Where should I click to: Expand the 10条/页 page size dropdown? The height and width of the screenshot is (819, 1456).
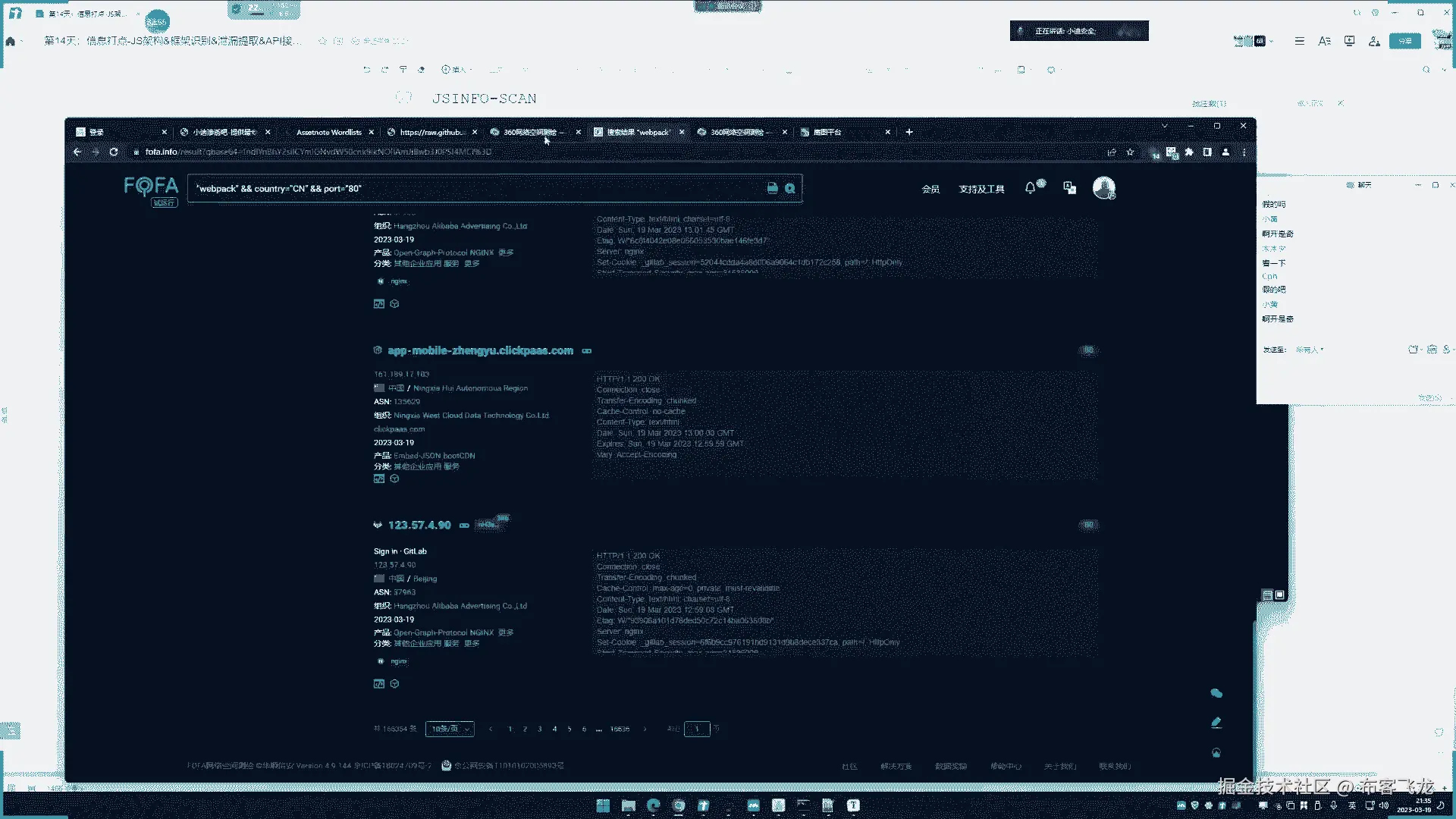click(450, 730)
